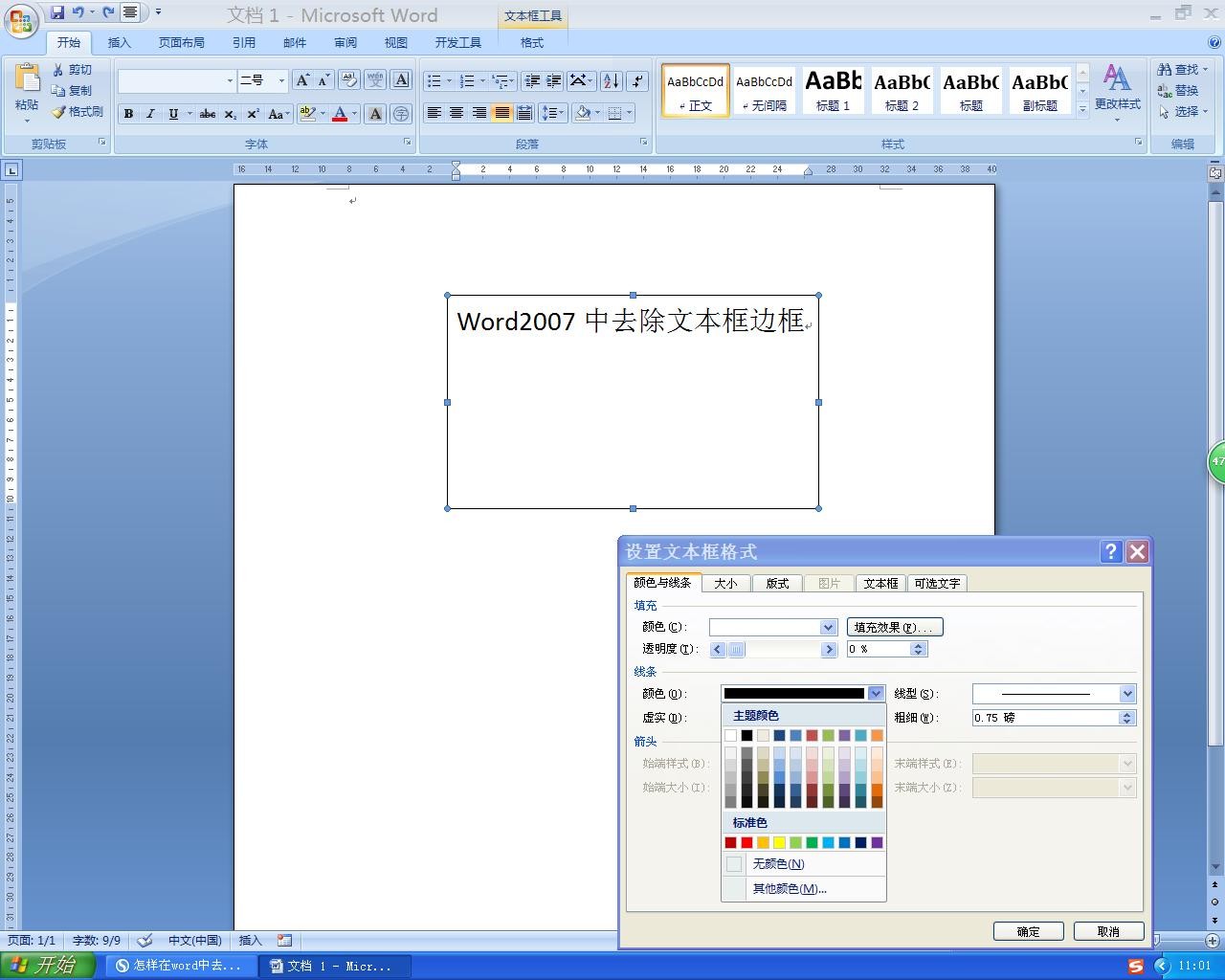
Task: Open the Find (查找) dropdown arrow
Action: click(x=1205, y=70)
